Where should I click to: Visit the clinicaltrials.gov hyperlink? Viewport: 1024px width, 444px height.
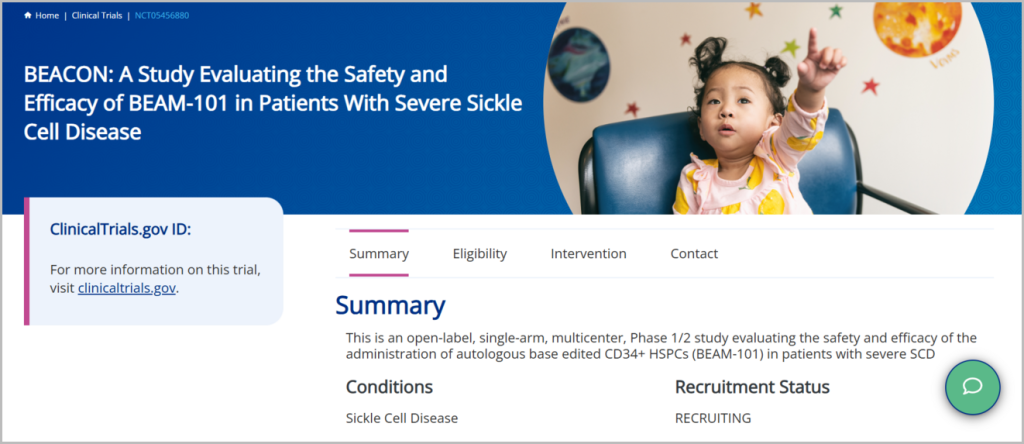coord(127,288)
